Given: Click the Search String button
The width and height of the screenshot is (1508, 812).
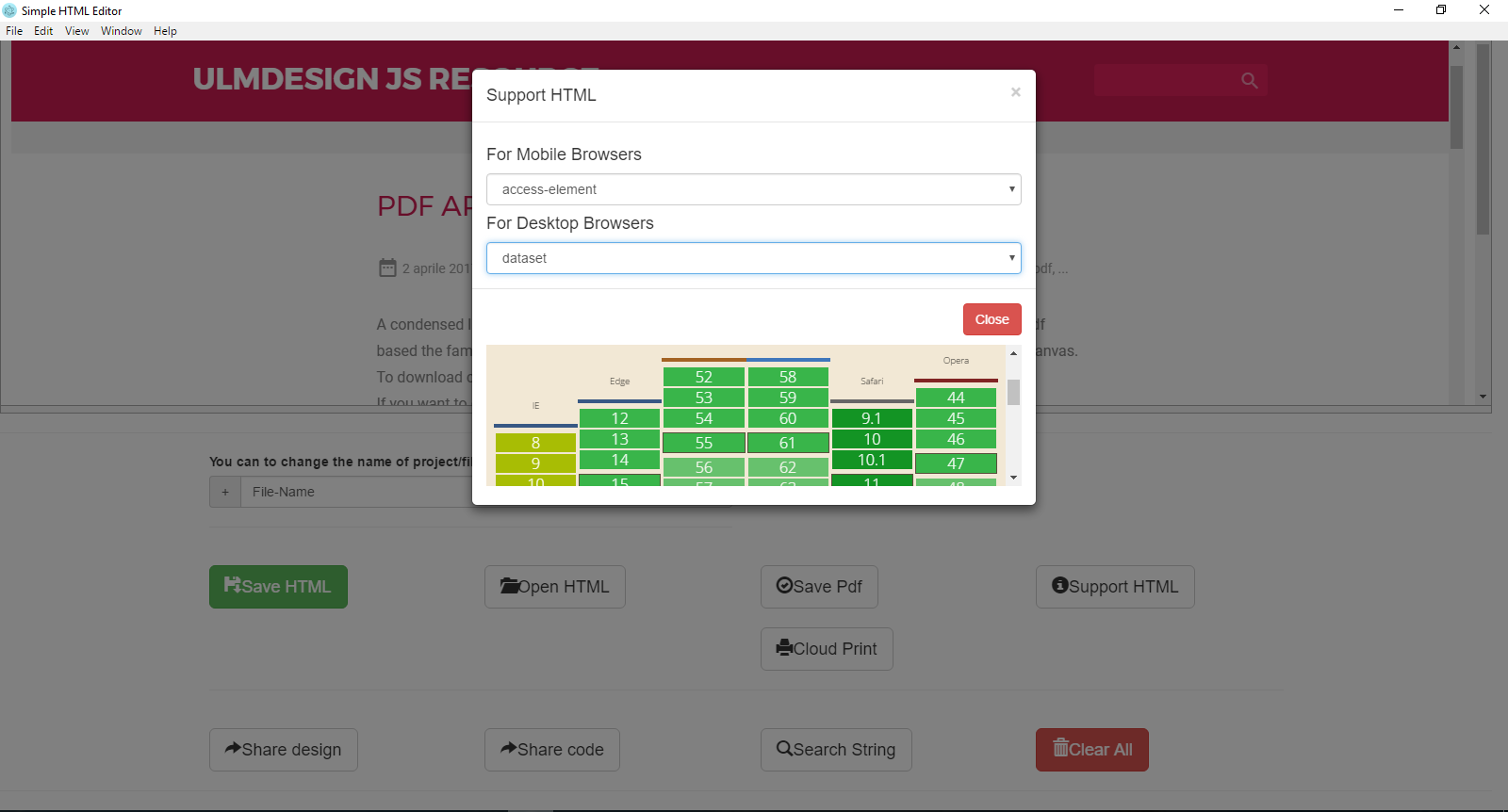Looking at the screenshot, I should point(836,750).
